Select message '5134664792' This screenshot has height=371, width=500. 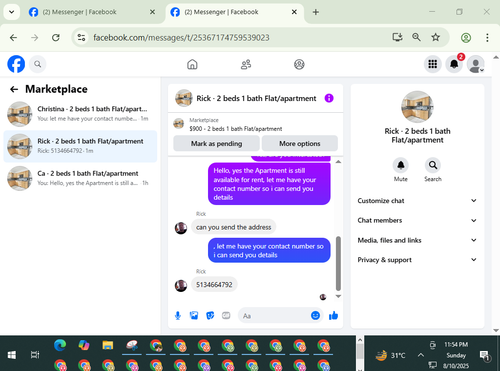point(214,285)
